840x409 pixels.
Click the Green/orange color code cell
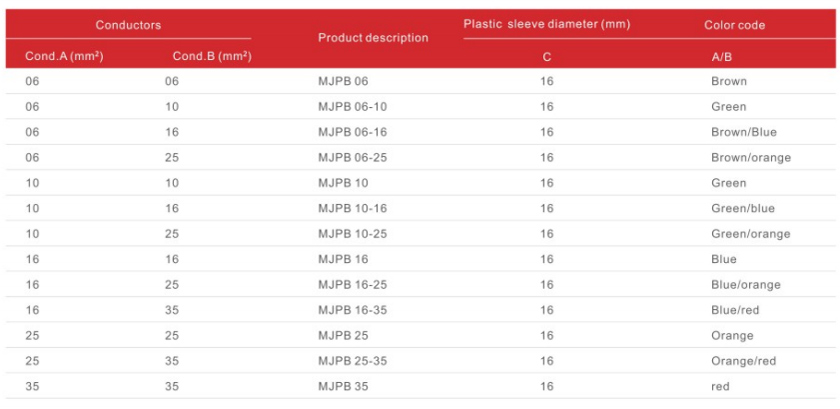click(750, 234)
